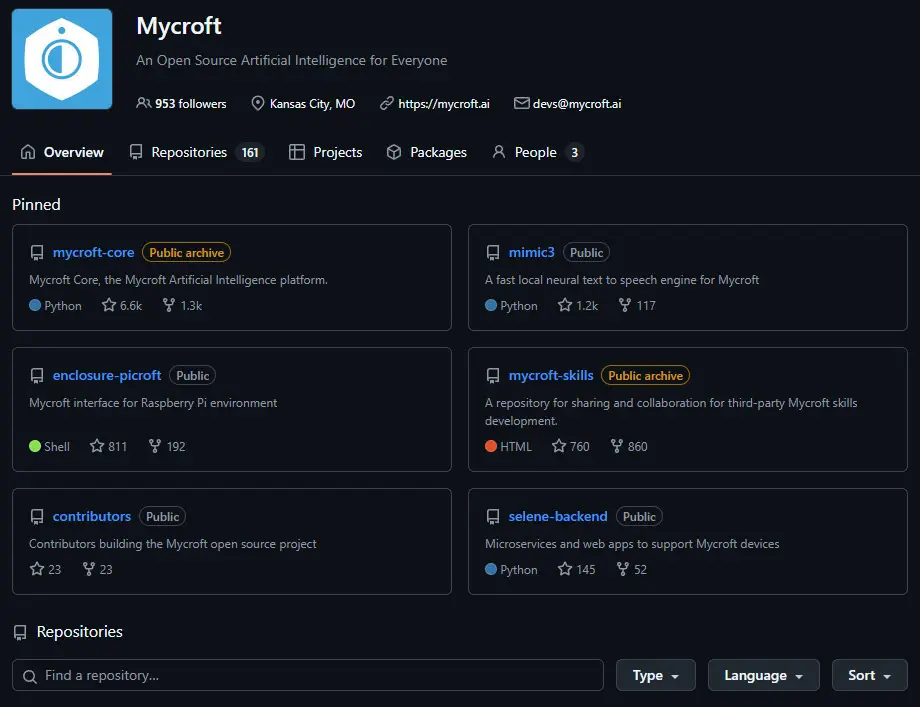Click the link chain icon
The height and width of the screenshot is (707, 920).
[386, 103]
